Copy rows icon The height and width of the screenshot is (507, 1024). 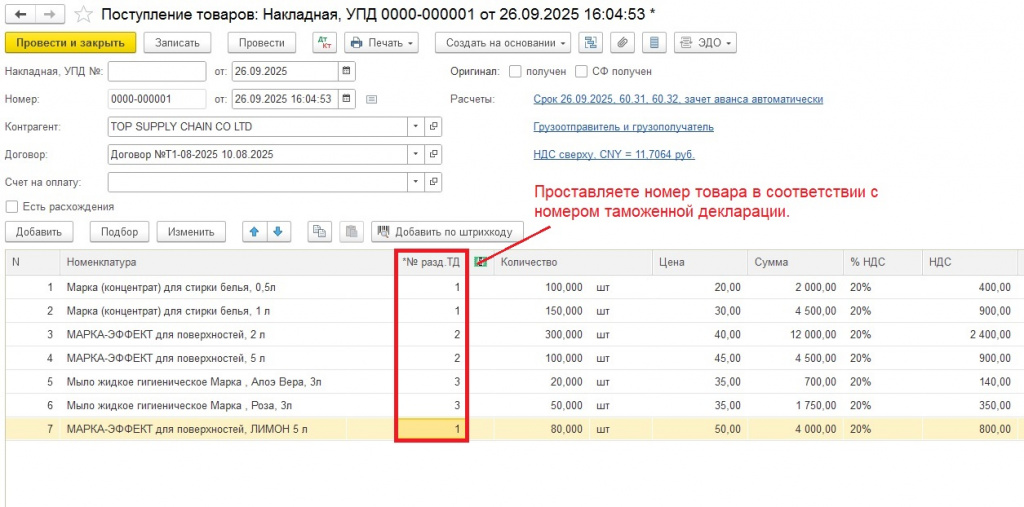coord(320,231)
